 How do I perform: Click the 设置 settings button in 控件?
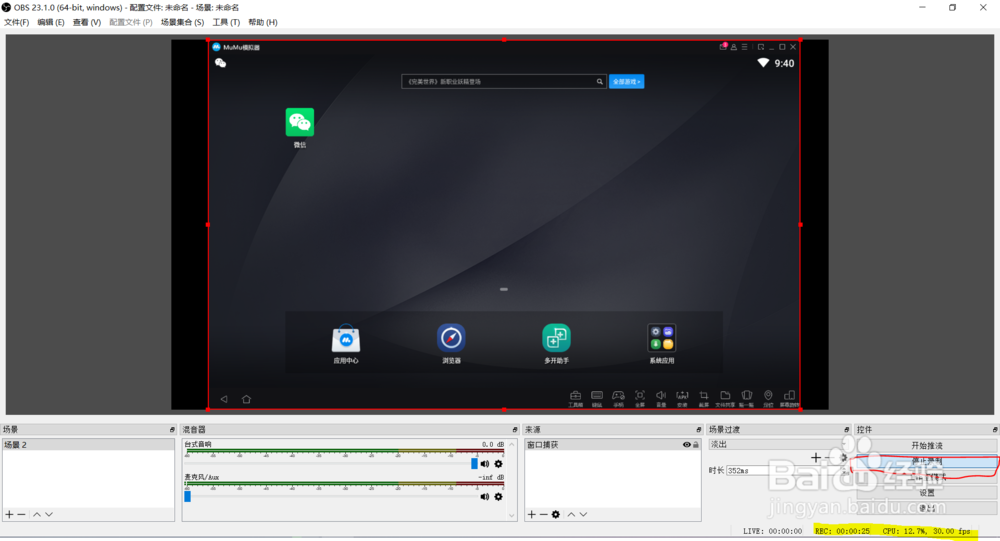point(927,493)
